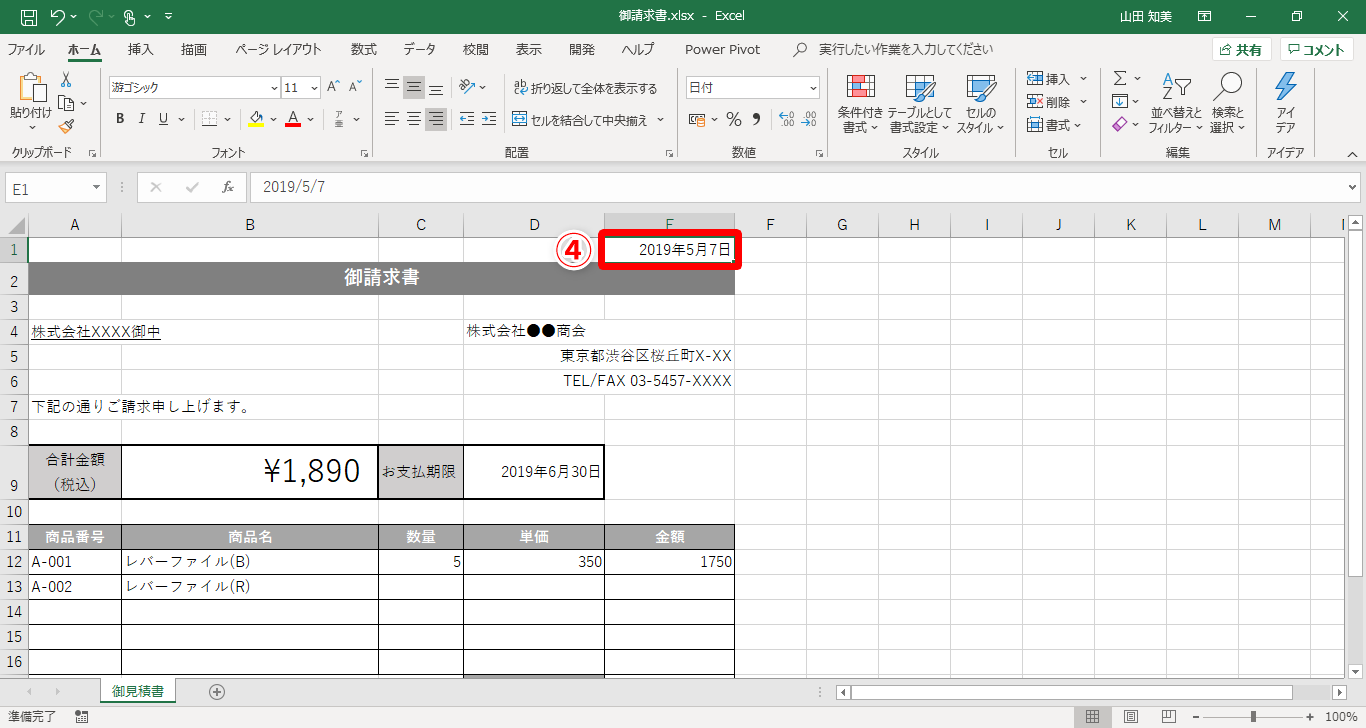Open the number format dropdown 日付
1366x728 pixels.
(x=812, y=88)
